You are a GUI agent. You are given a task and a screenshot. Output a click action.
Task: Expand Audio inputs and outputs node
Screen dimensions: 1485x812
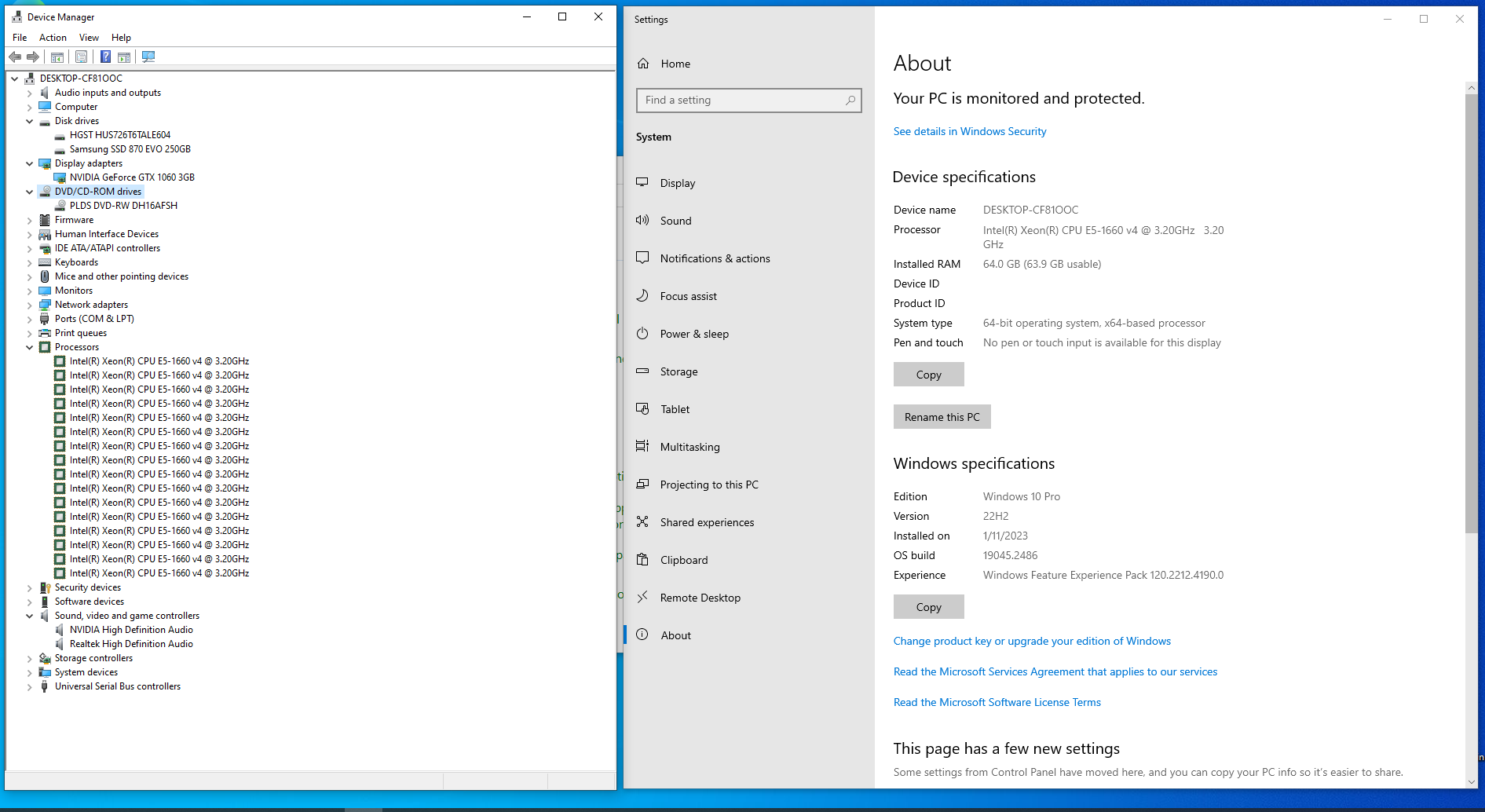30,93
